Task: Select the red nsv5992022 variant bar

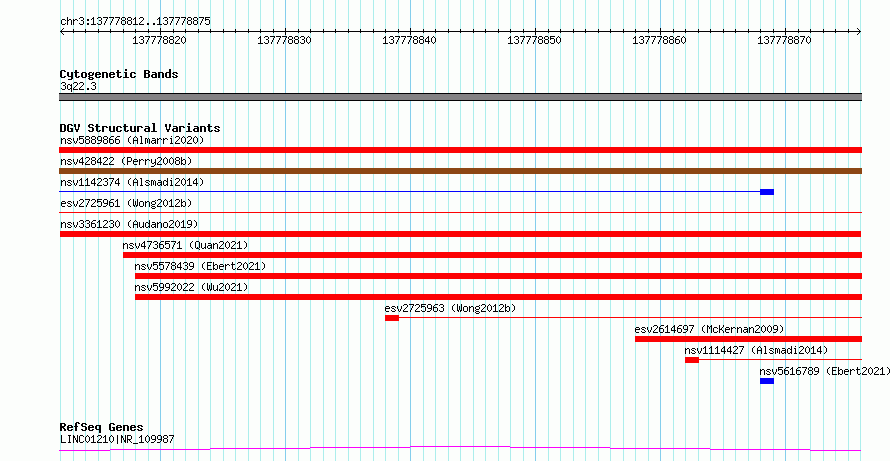Action: [498, 297]
